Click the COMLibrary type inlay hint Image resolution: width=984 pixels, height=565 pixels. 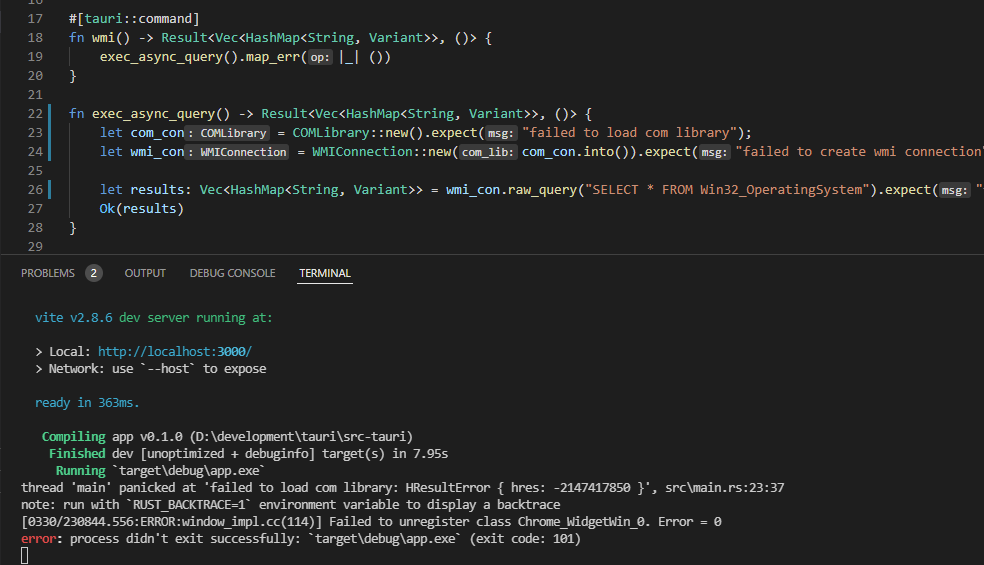tap(228, 133)
